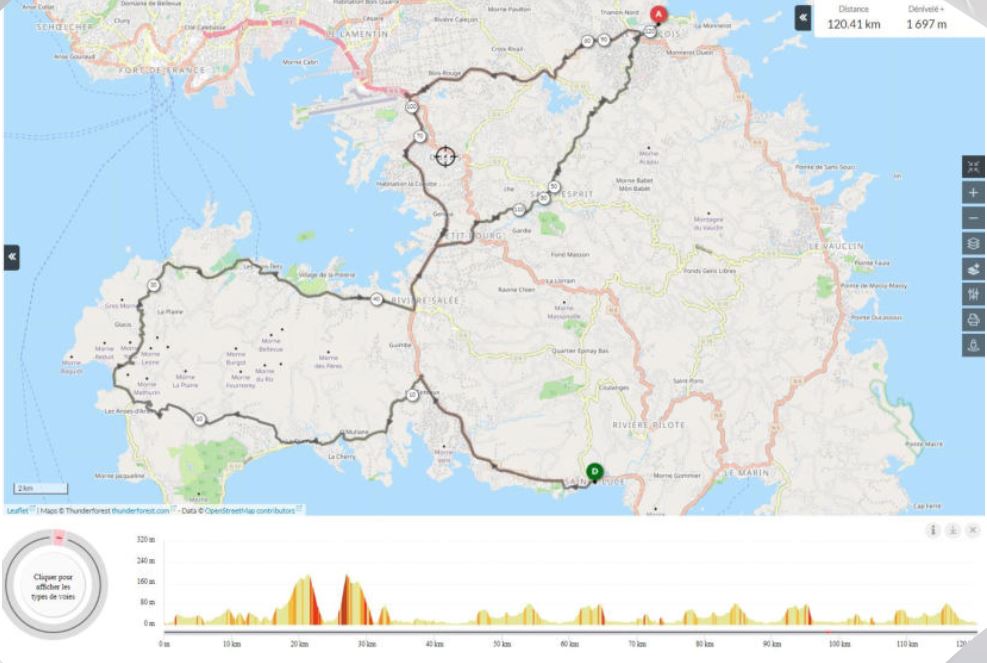Click the elevation profile download icon
The image size is (987, 663).
(x=953, y=530)
